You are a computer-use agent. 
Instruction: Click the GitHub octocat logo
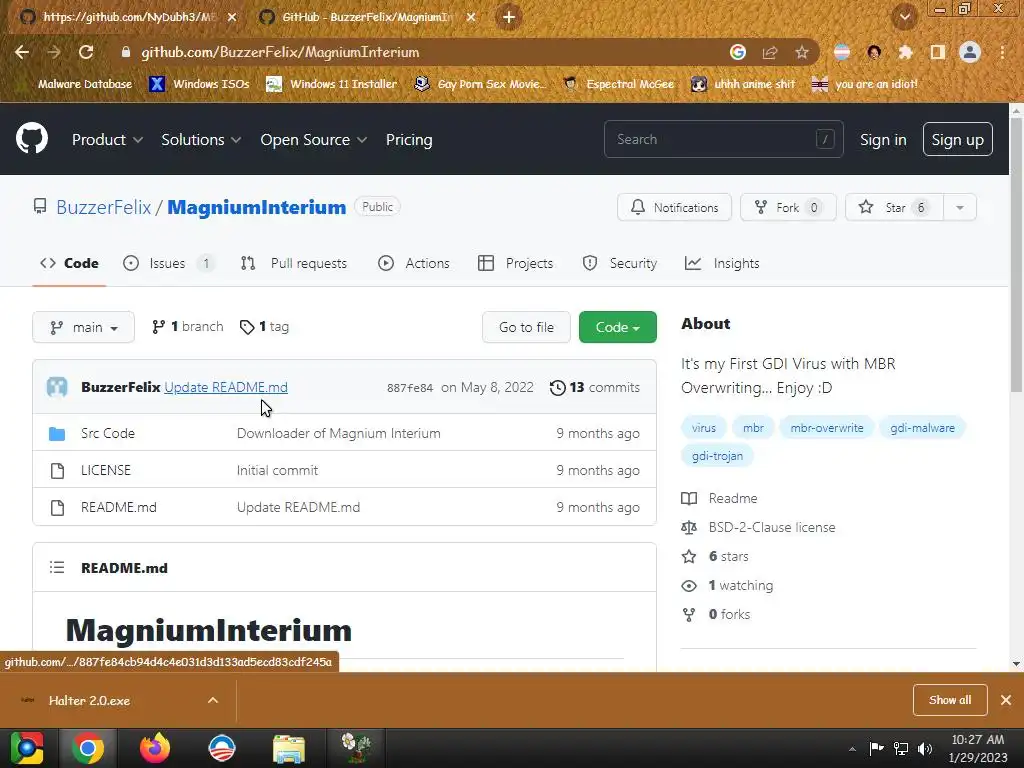(31, 138)
